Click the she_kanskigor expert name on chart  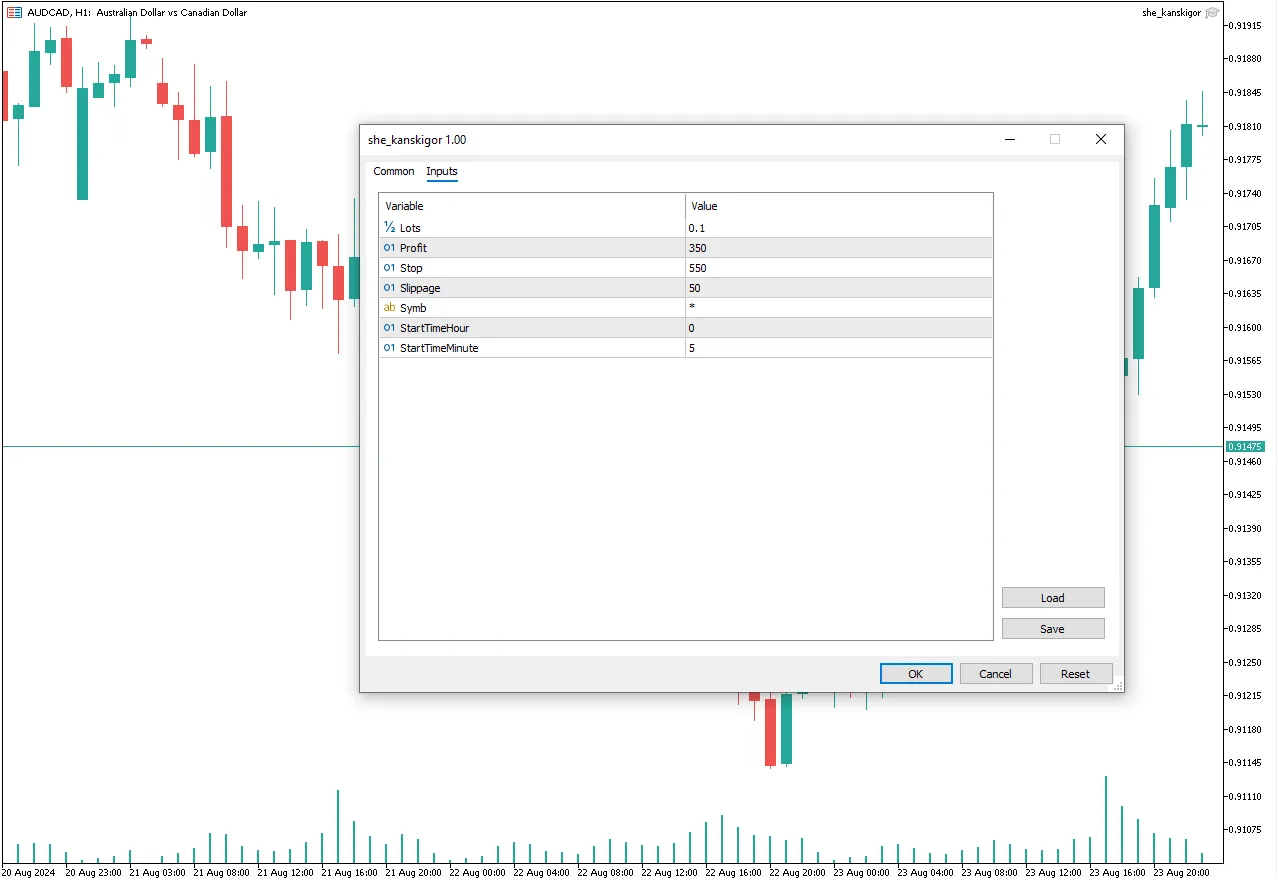(x=1171, y=13)
